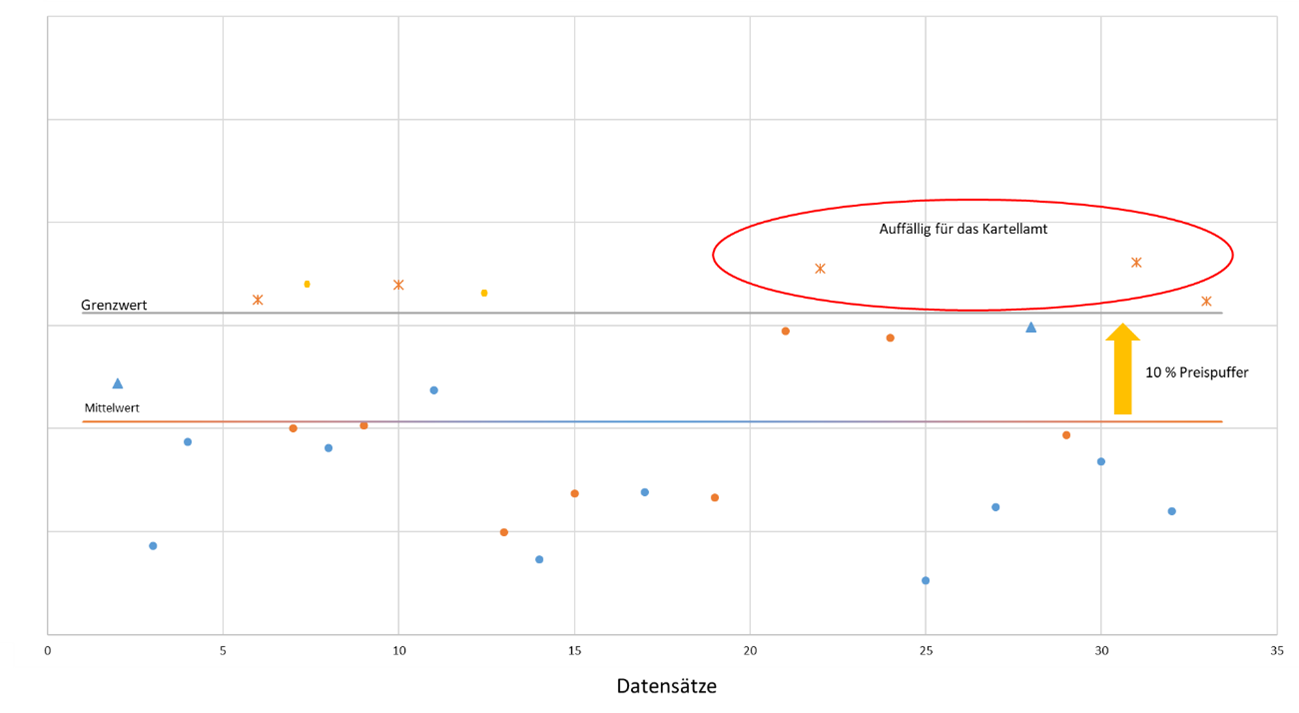Click the orange asterisk marker at x=10
1299x713 pixels.
point(398,285)
